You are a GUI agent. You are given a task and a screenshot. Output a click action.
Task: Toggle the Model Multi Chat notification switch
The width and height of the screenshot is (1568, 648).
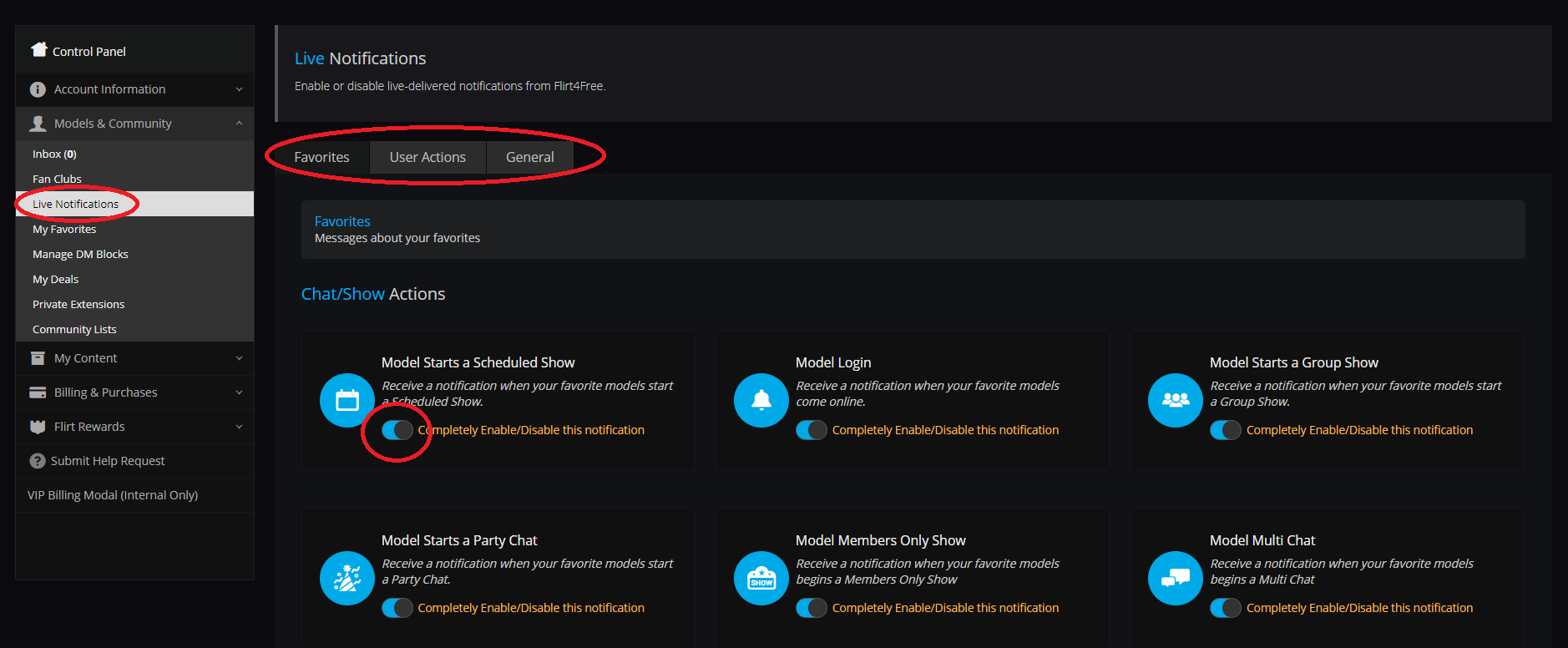(x=1225, y=608)
